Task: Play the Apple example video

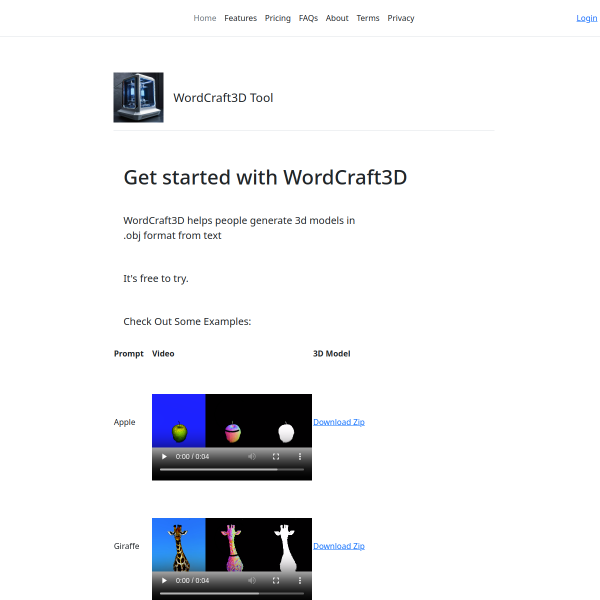Action: pos(164,457)
